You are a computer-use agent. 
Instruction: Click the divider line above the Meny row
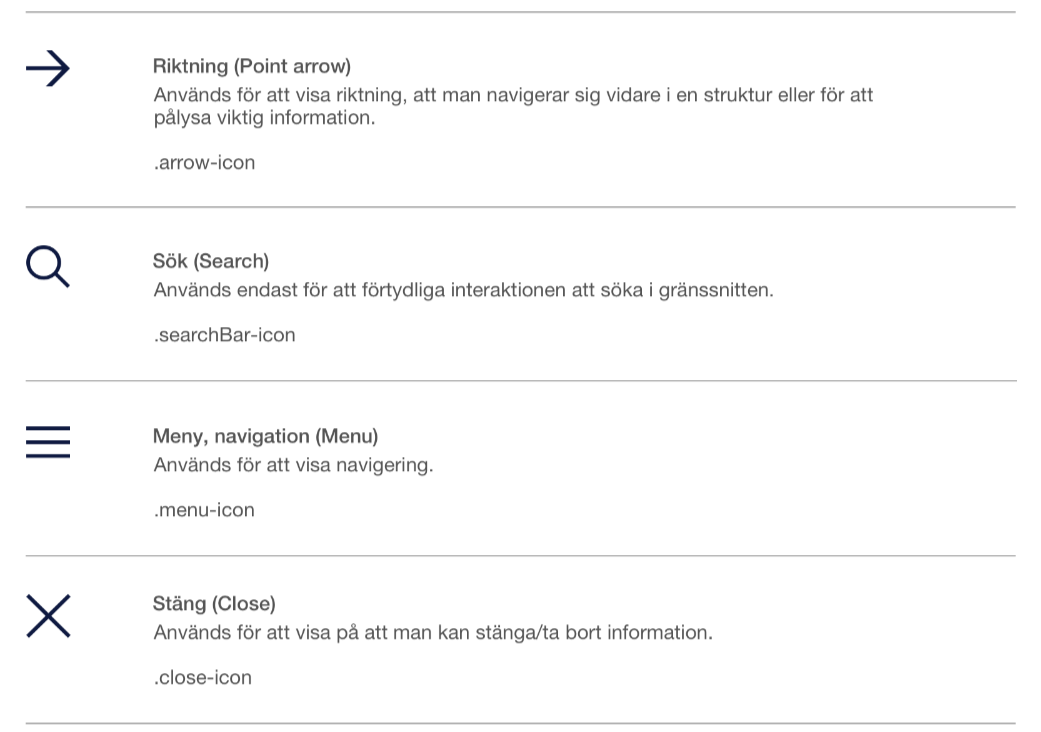point(520,381)
